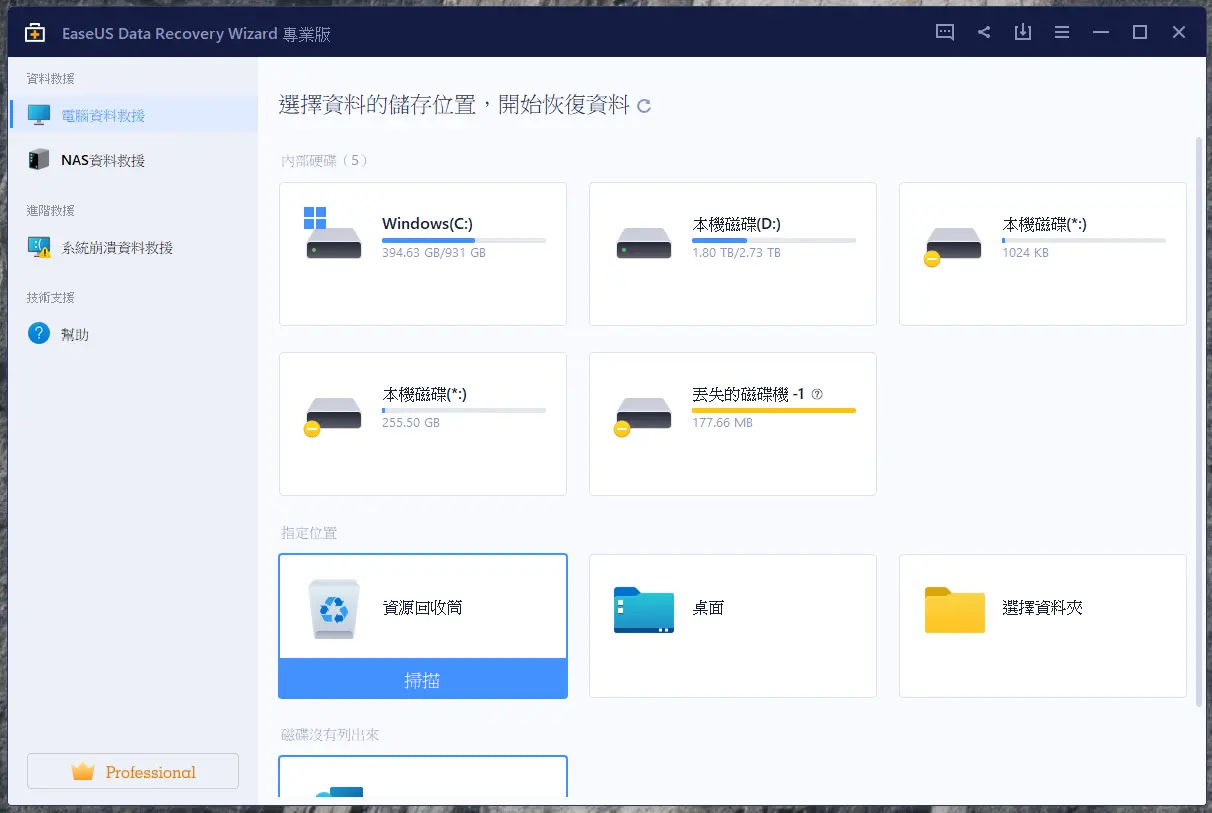This screenshot has width=1212, height=813.
Task: Click the crashed system warning monitor icon
Action: pos(39,247)
